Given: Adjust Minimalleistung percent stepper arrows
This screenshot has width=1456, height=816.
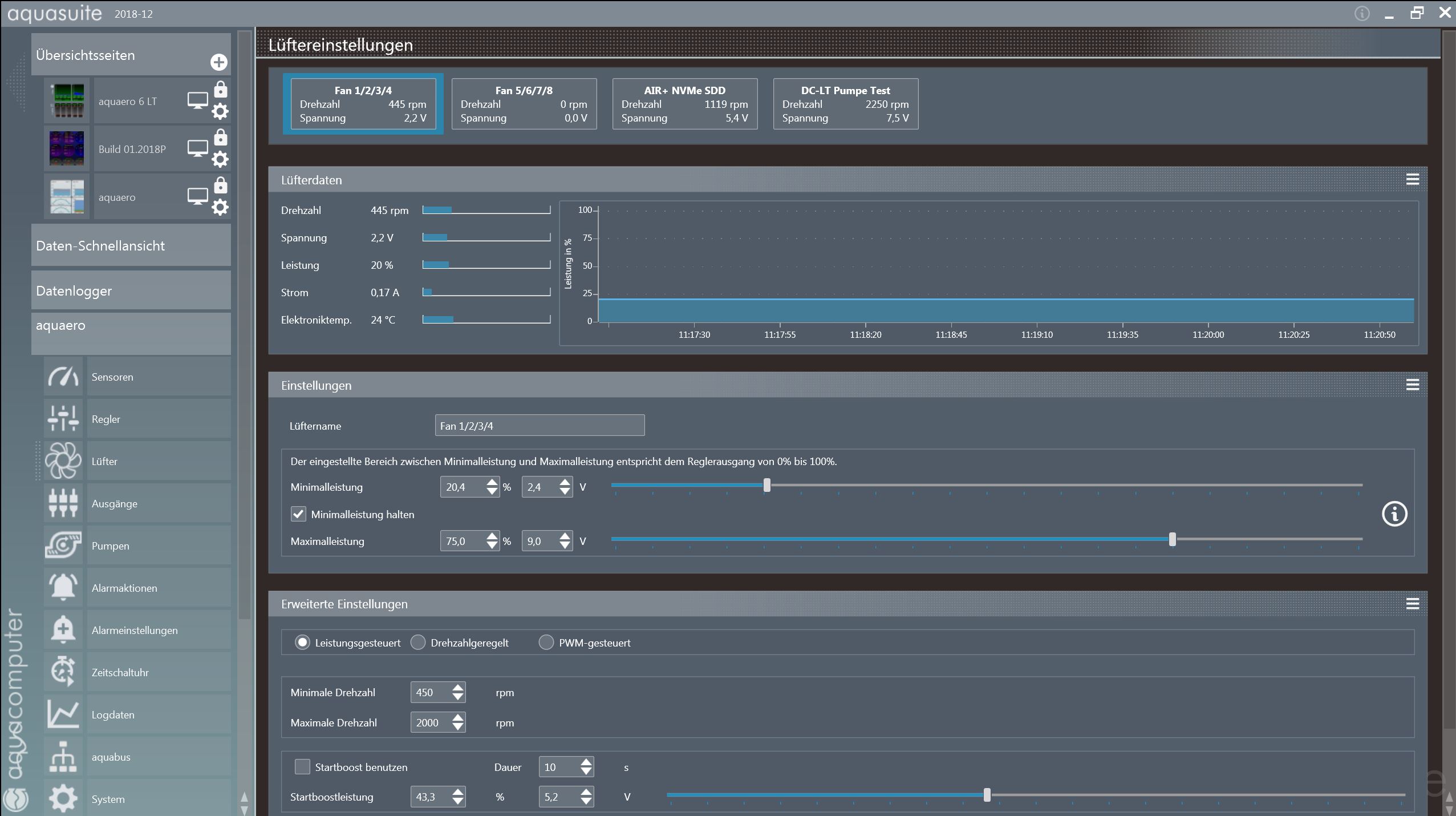Looking at the screenshot, I should point(492,487).
